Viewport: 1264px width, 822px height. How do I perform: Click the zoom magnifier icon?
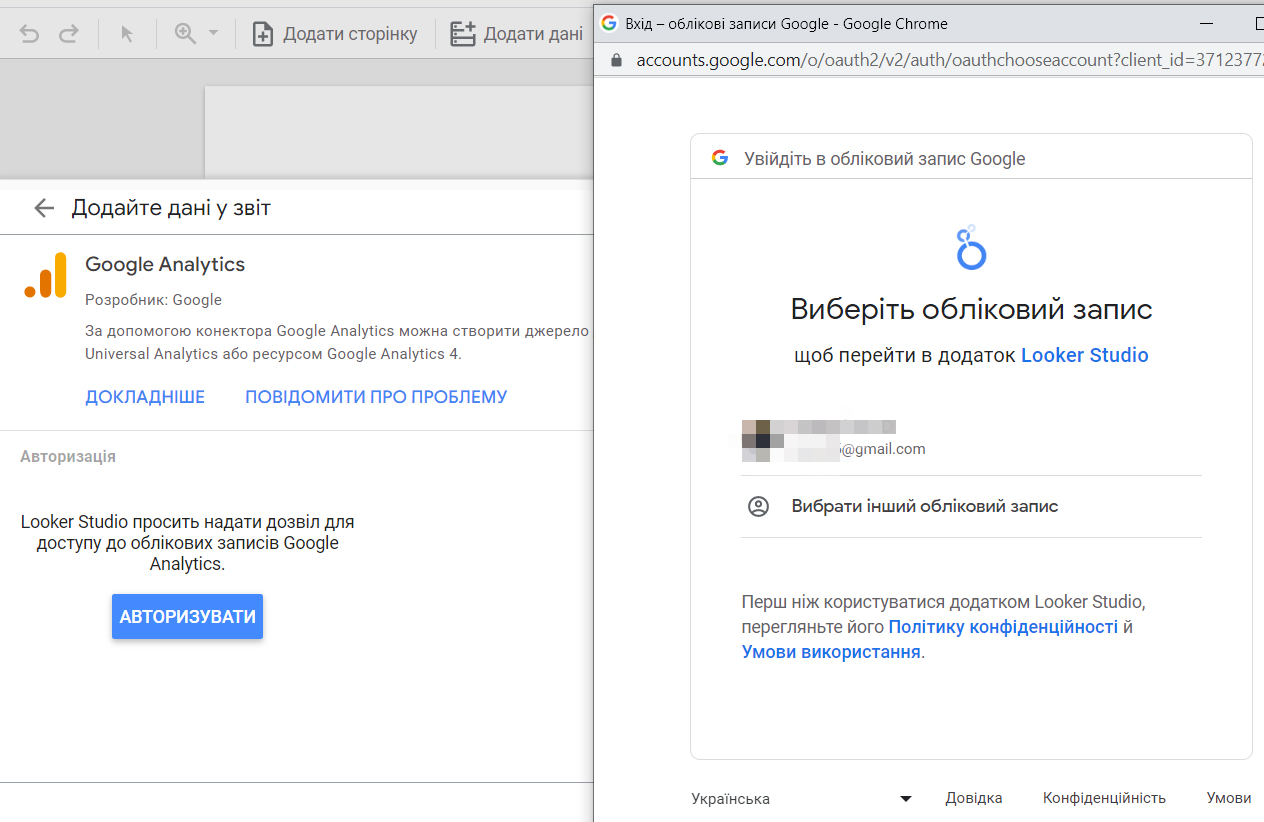(x=185, y=33)
